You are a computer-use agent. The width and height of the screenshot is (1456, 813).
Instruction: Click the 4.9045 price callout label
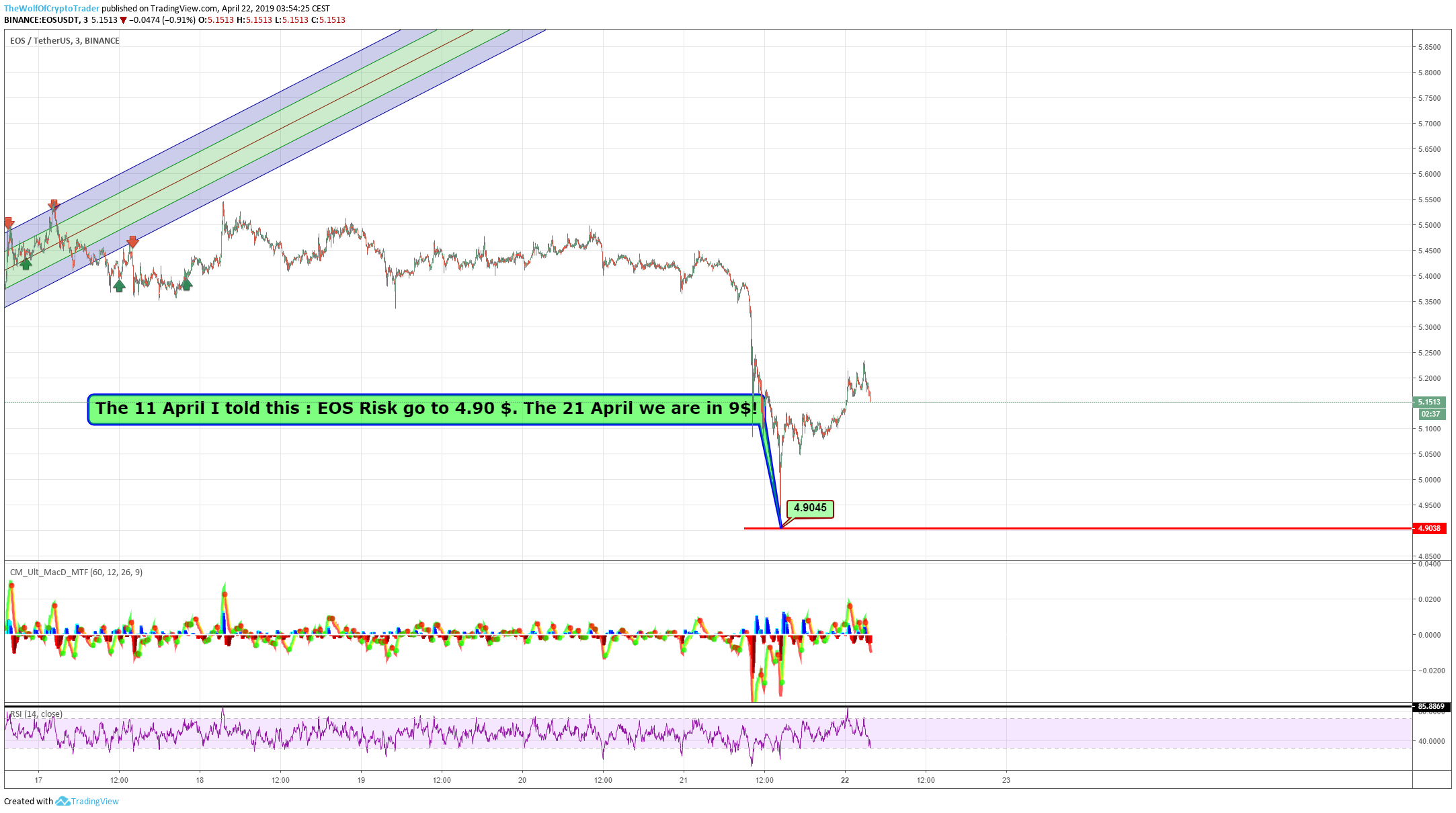tap(810, 508)
